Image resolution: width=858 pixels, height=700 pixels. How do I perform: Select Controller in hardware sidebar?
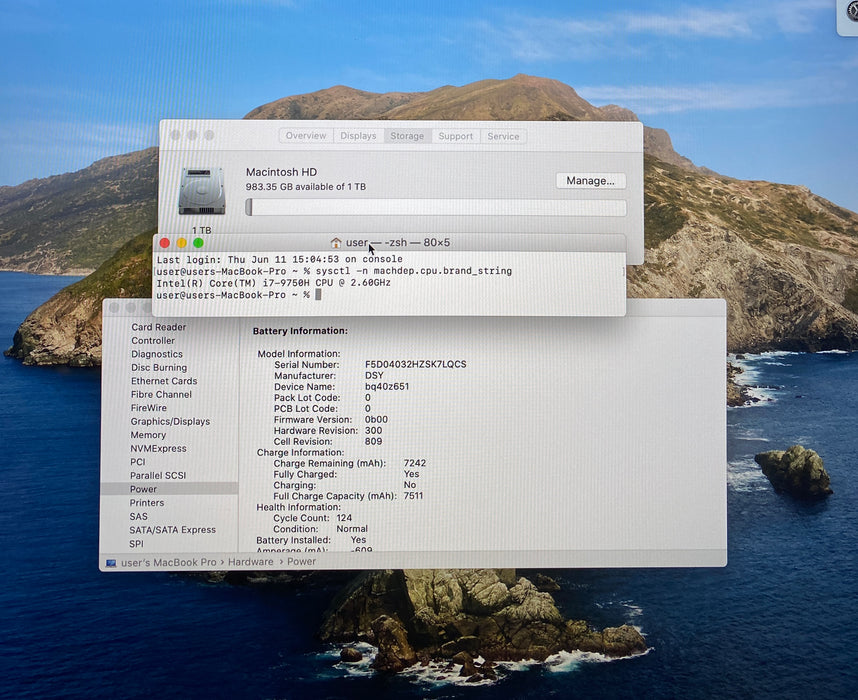pyautogui.click(x=153, y=340)
